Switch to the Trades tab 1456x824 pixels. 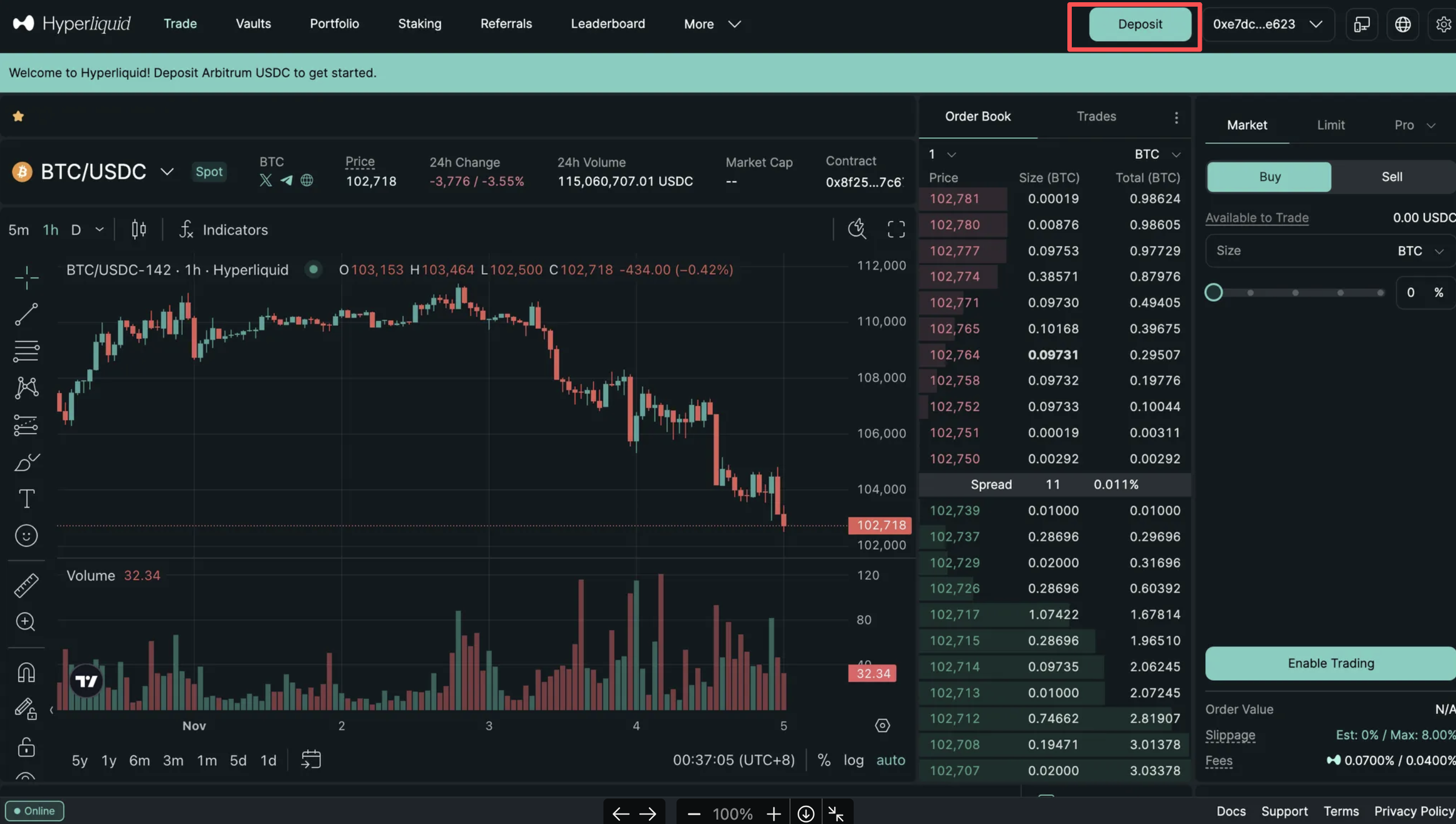(1096, 116)
